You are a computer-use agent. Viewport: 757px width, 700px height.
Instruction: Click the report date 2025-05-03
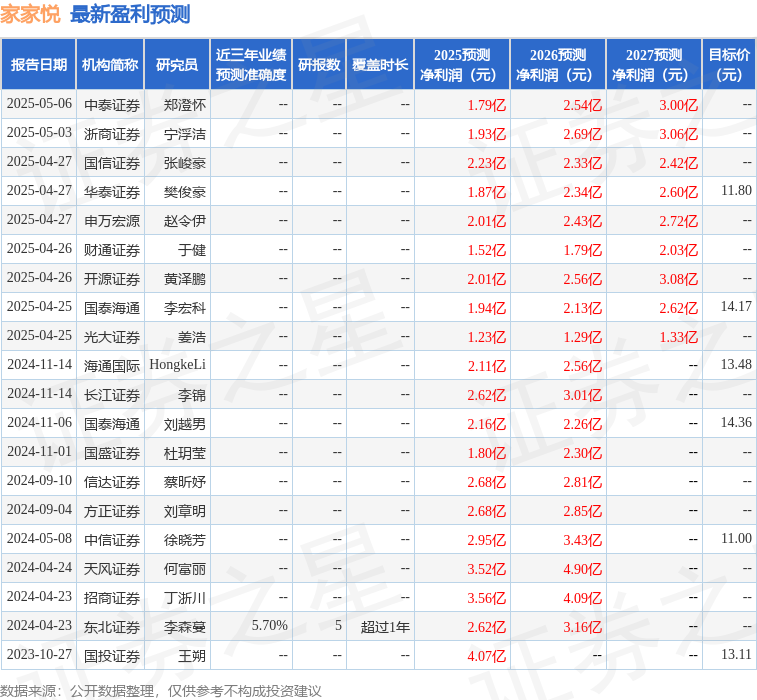39,132
